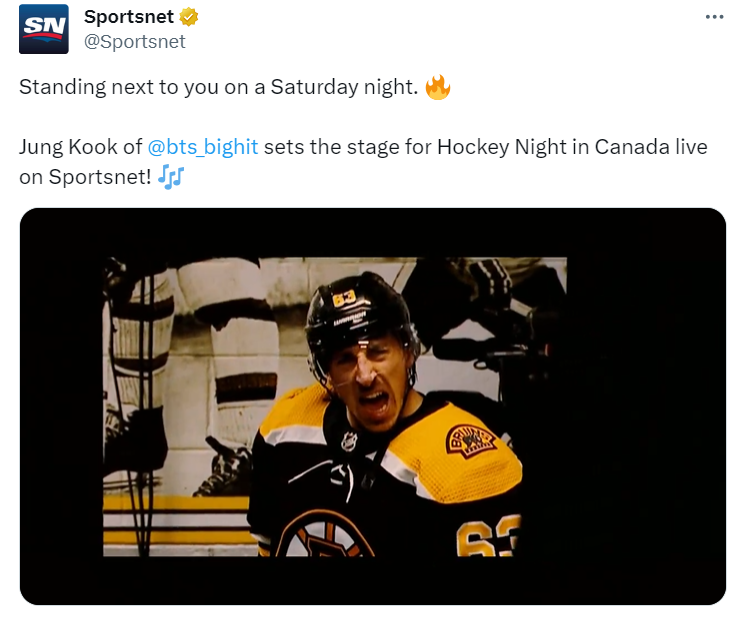This screenshot has width=746, height=623.
Task: Click the Sportsnet display name
Action: point(128,17)
